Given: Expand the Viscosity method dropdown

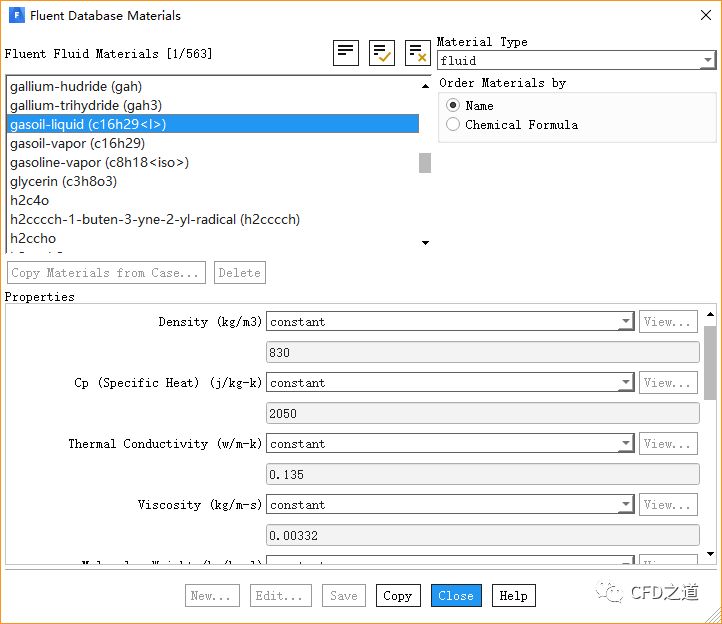Looking at the screenshot, I should (x=450, y=505).
